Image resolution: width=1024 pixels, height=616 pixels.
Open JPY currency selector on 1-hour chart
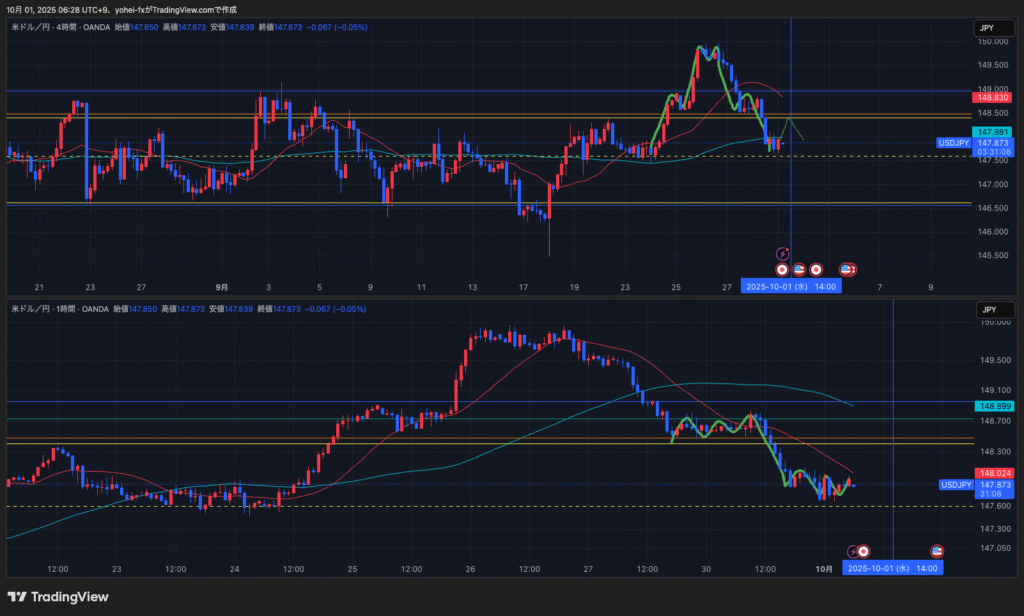click(987, 310)
